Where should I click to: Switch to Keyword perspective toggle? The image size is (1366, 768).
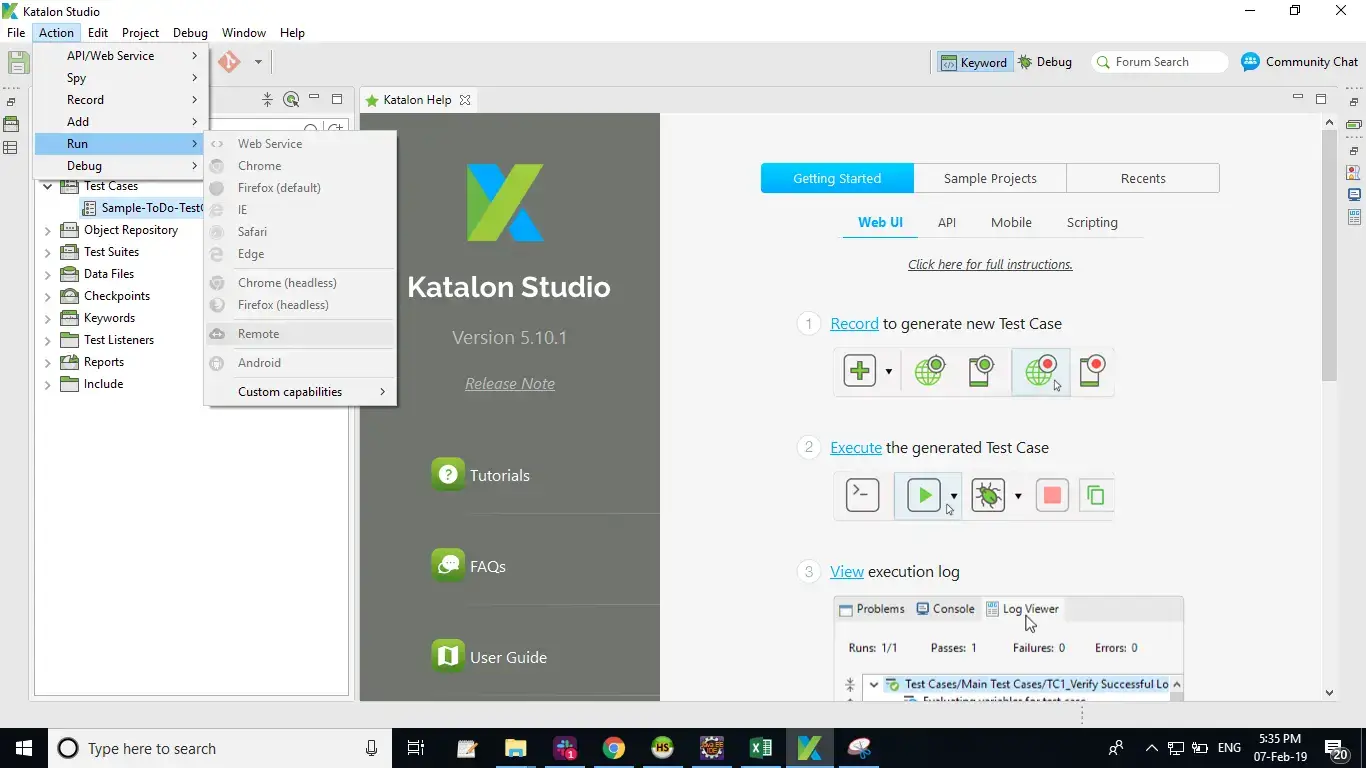coord(974,62)
